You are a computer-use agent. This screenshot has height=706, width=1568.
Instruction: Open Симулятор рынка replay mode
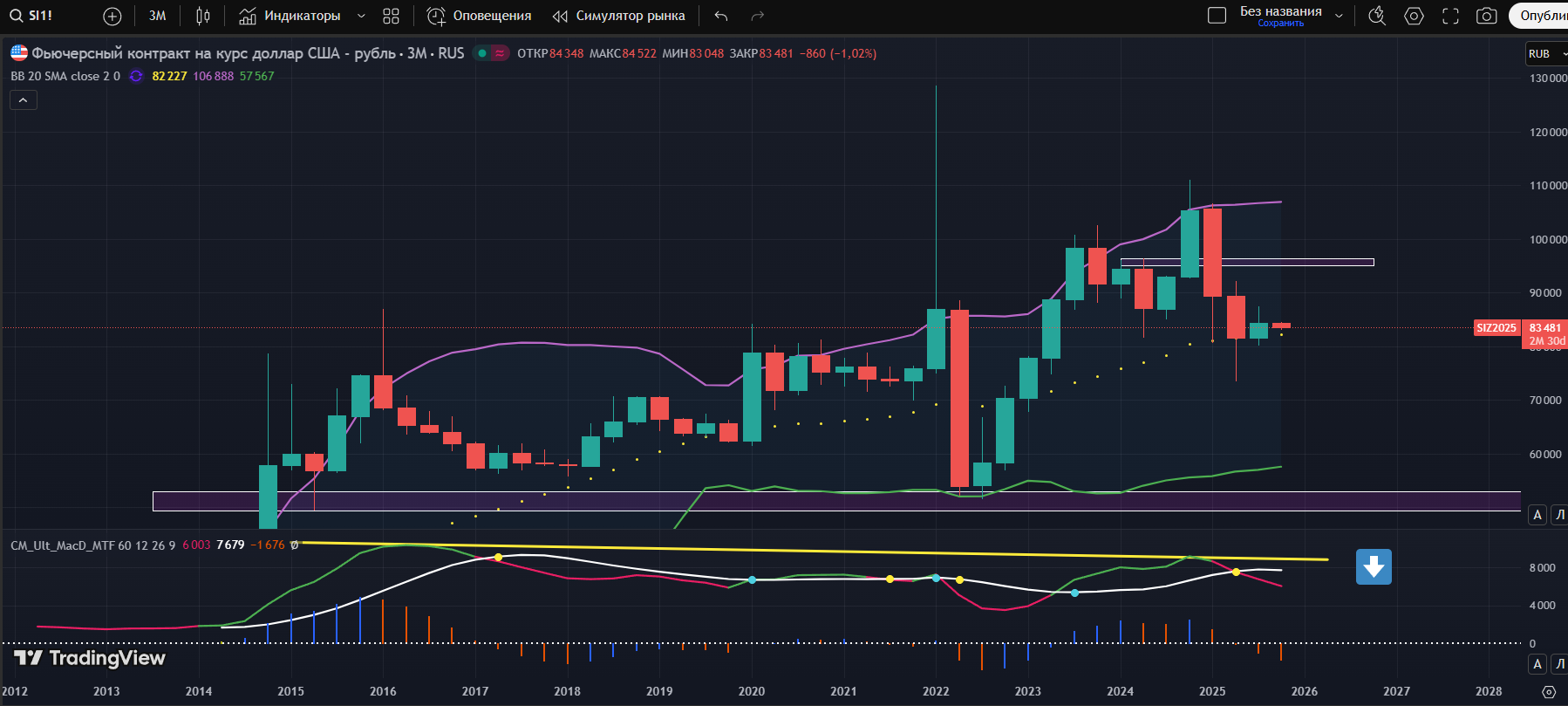619,16
